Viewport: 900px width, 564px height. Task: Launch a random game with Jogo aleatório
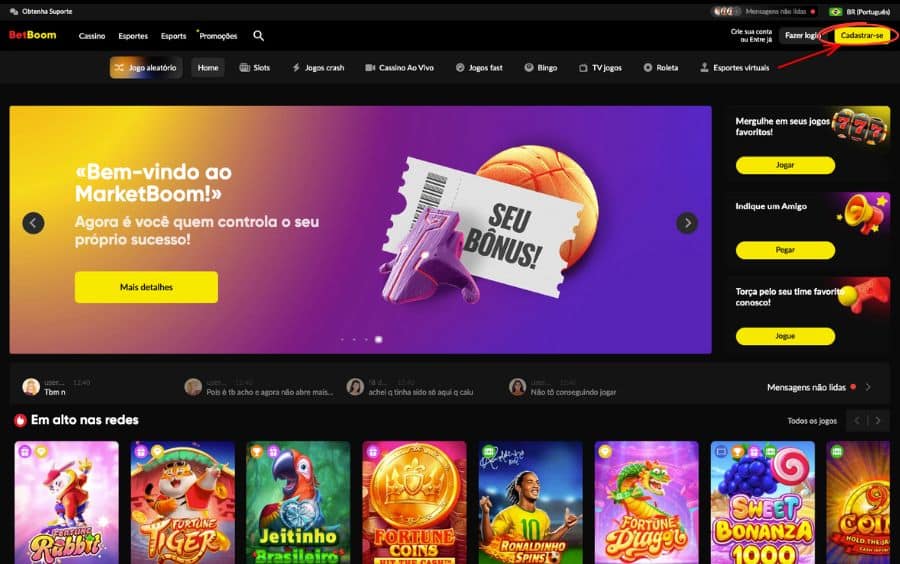click(146, 68)
